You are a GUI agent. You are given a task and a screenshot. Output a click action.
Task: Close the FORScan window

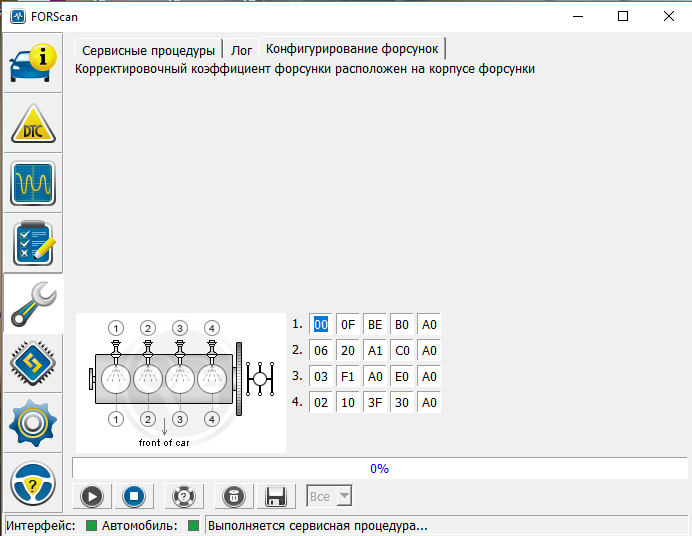pyautogui.click(x=669, y=16)
